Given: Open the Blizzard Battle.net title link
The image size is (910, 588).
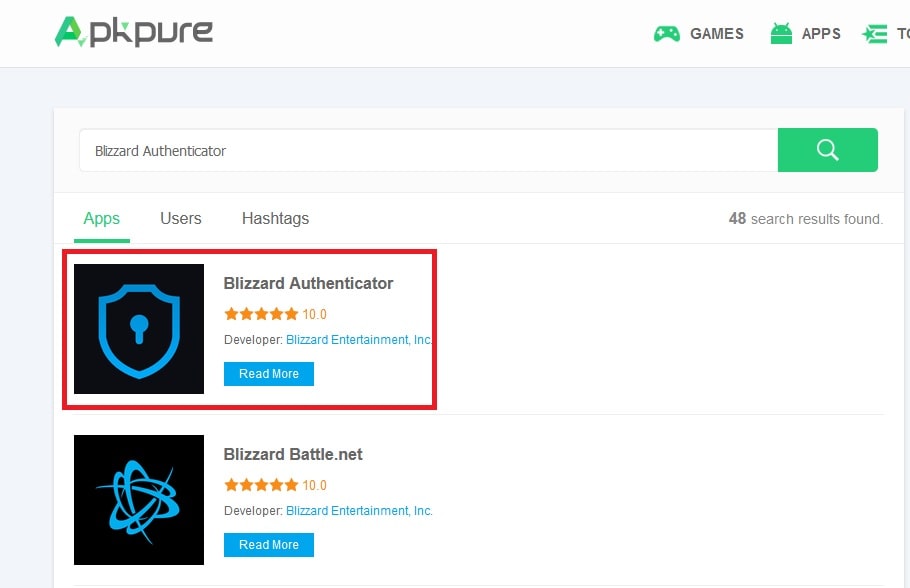Looking at the screenshot, I should click(x=293, y=454).
